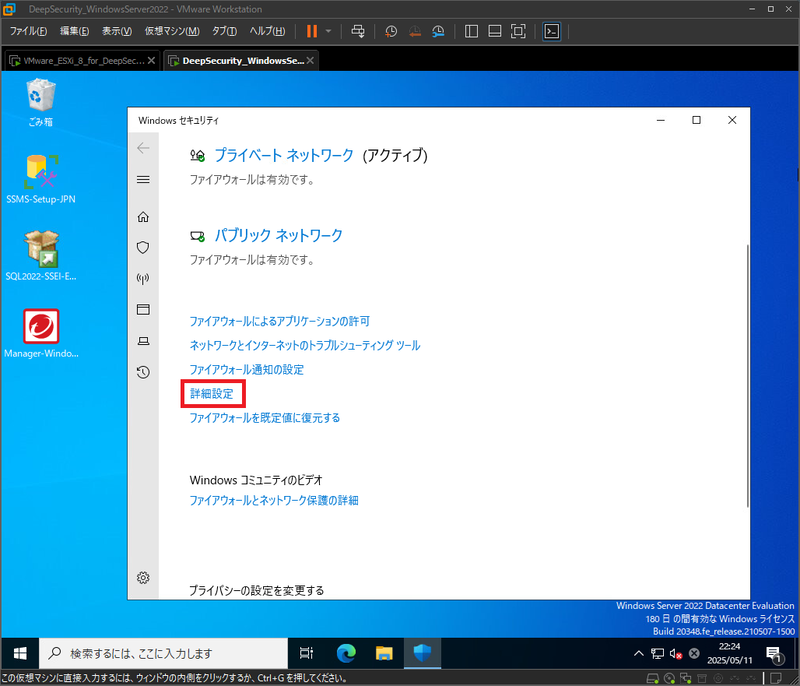Select the SSMS-Setup-JPN desktop icon
Viewport: 800px width, 686px height.
[41, 180]
